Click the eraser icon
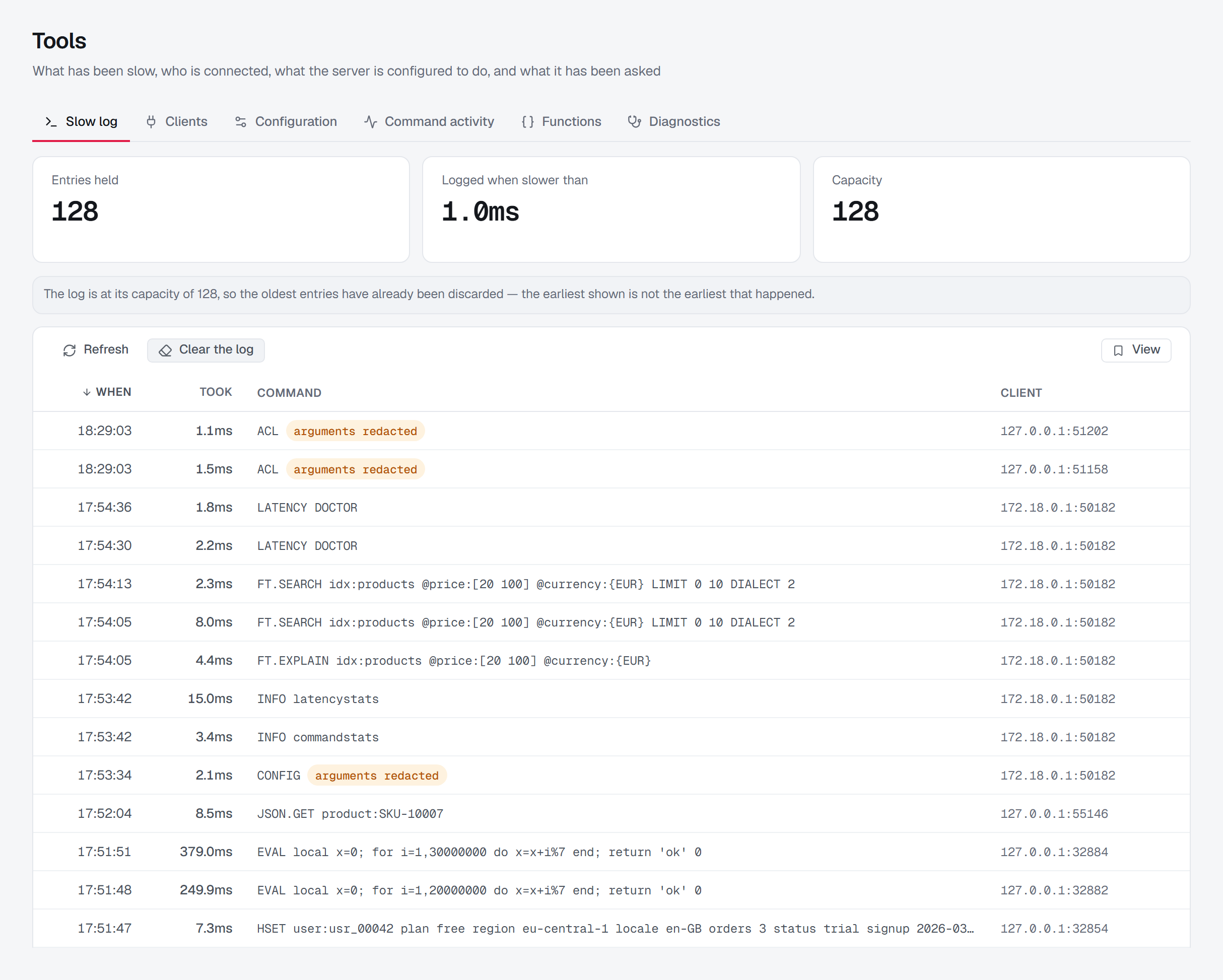1223x980 pixels. (165, 351)
